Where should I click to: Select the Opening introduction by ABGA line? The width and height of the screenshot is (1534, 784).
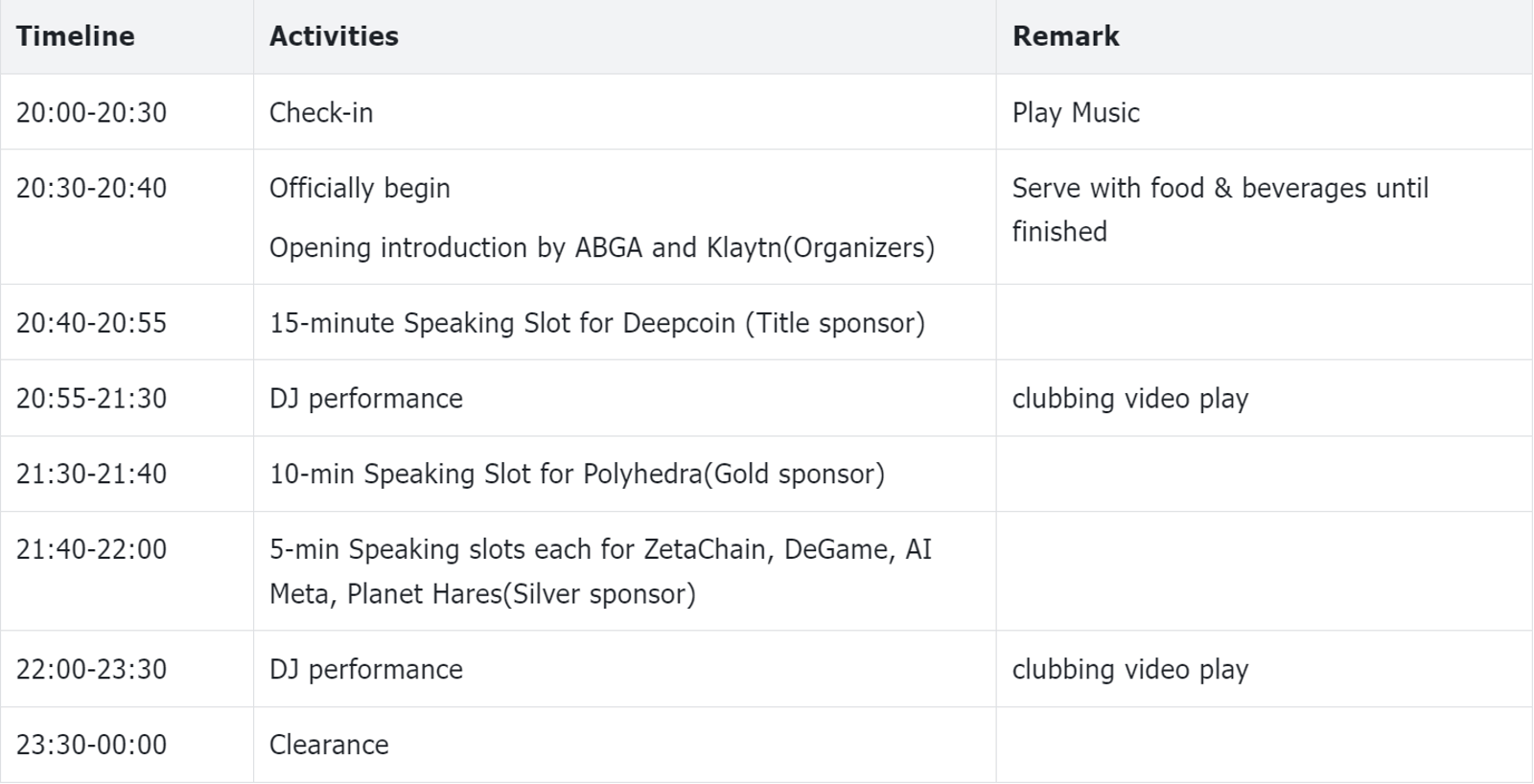point(602,247)
